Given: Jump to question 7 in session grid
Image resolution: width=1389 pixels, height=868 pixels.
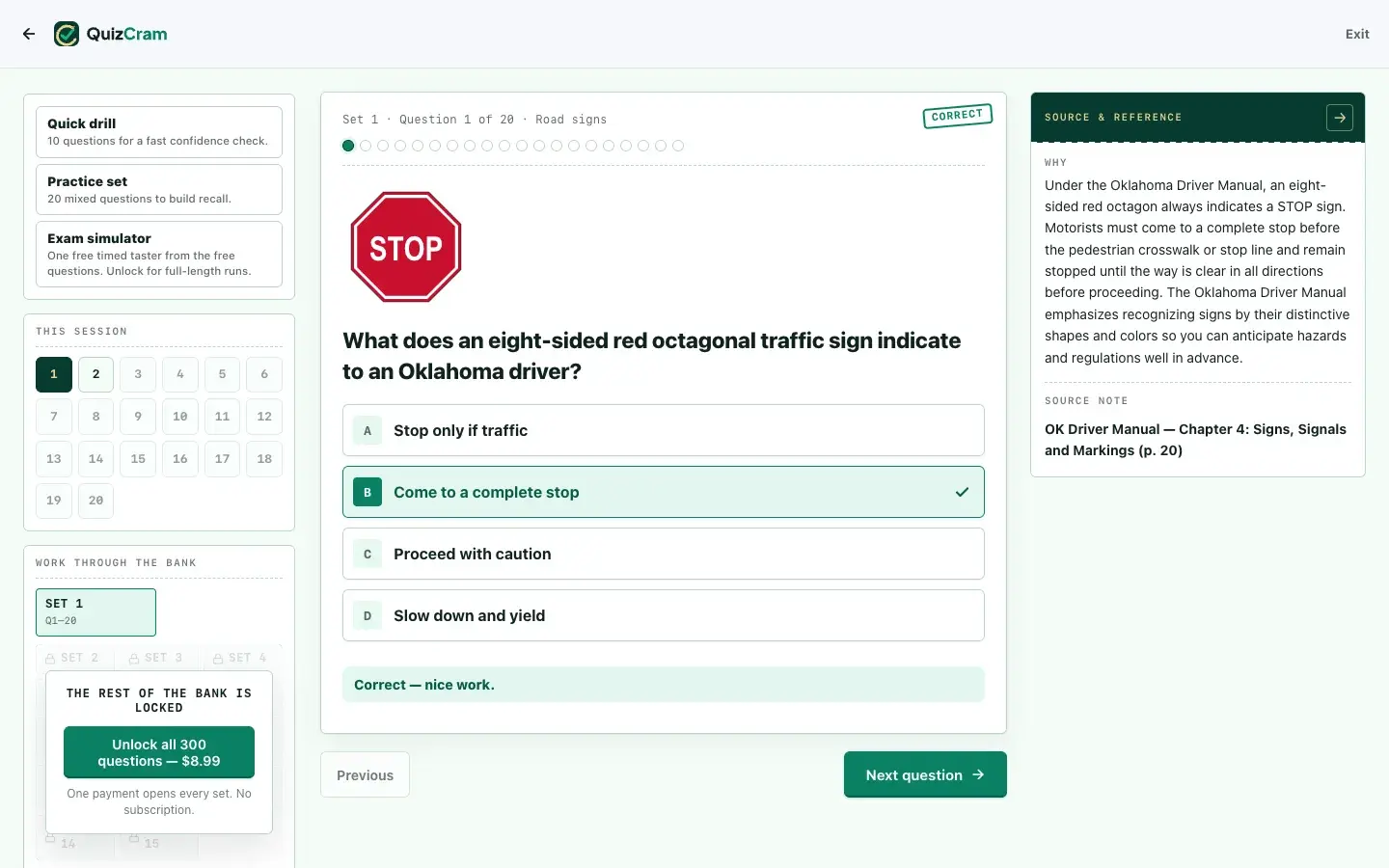Looking at the screenshot, I should pyautogui.click(x=54, y=417).
